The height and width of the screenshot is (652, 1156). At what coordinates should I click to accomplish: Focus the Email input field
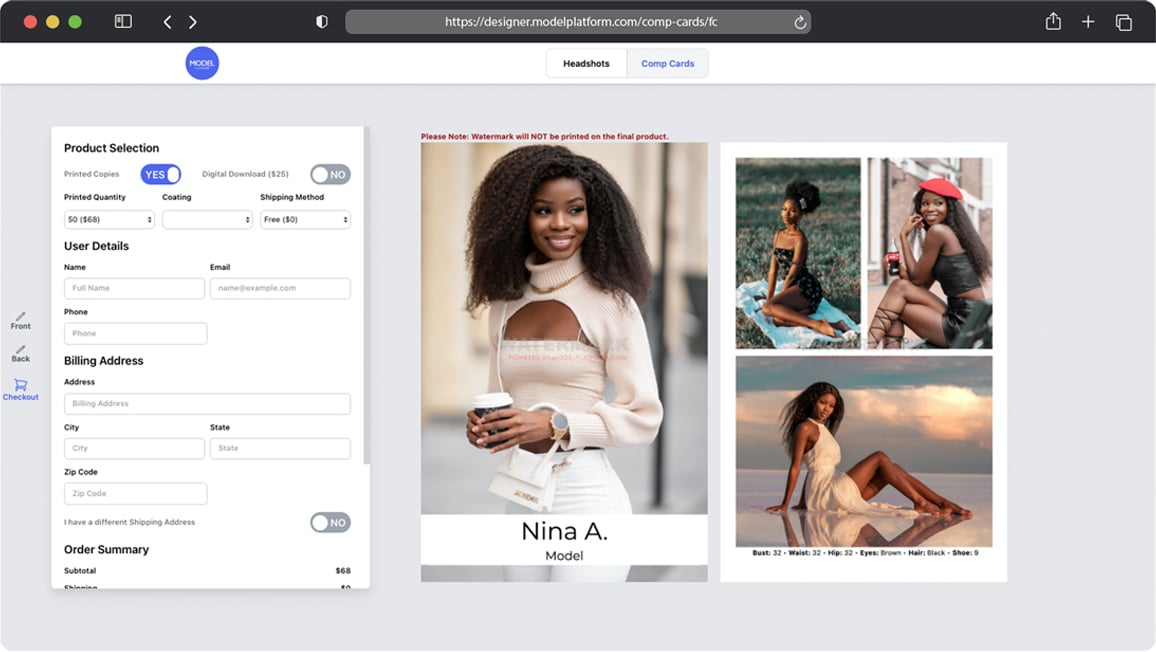tap(280, 288)
